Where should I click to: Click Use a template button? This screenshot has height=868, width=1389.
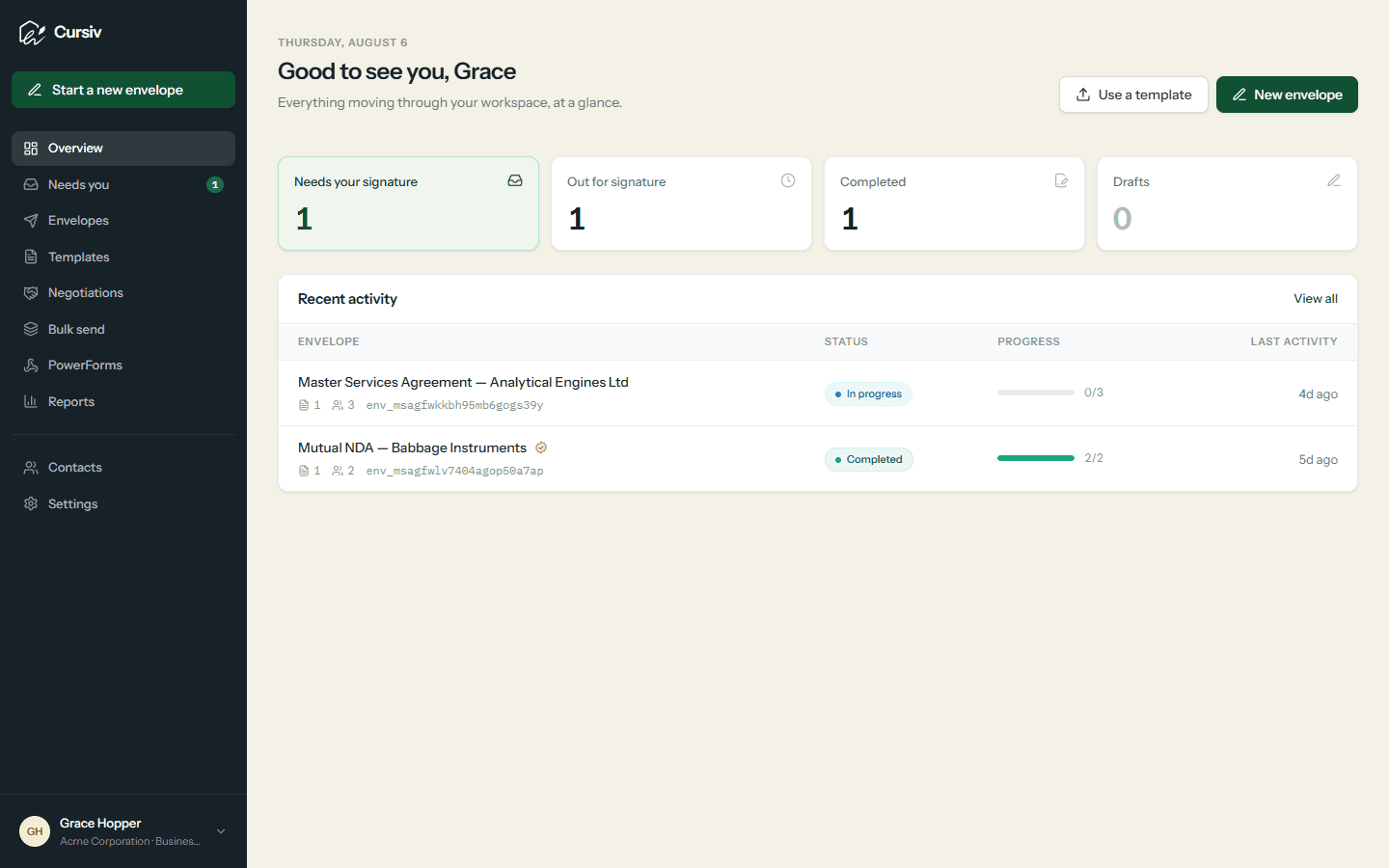pyautogui.click(x=1133, y=95)
